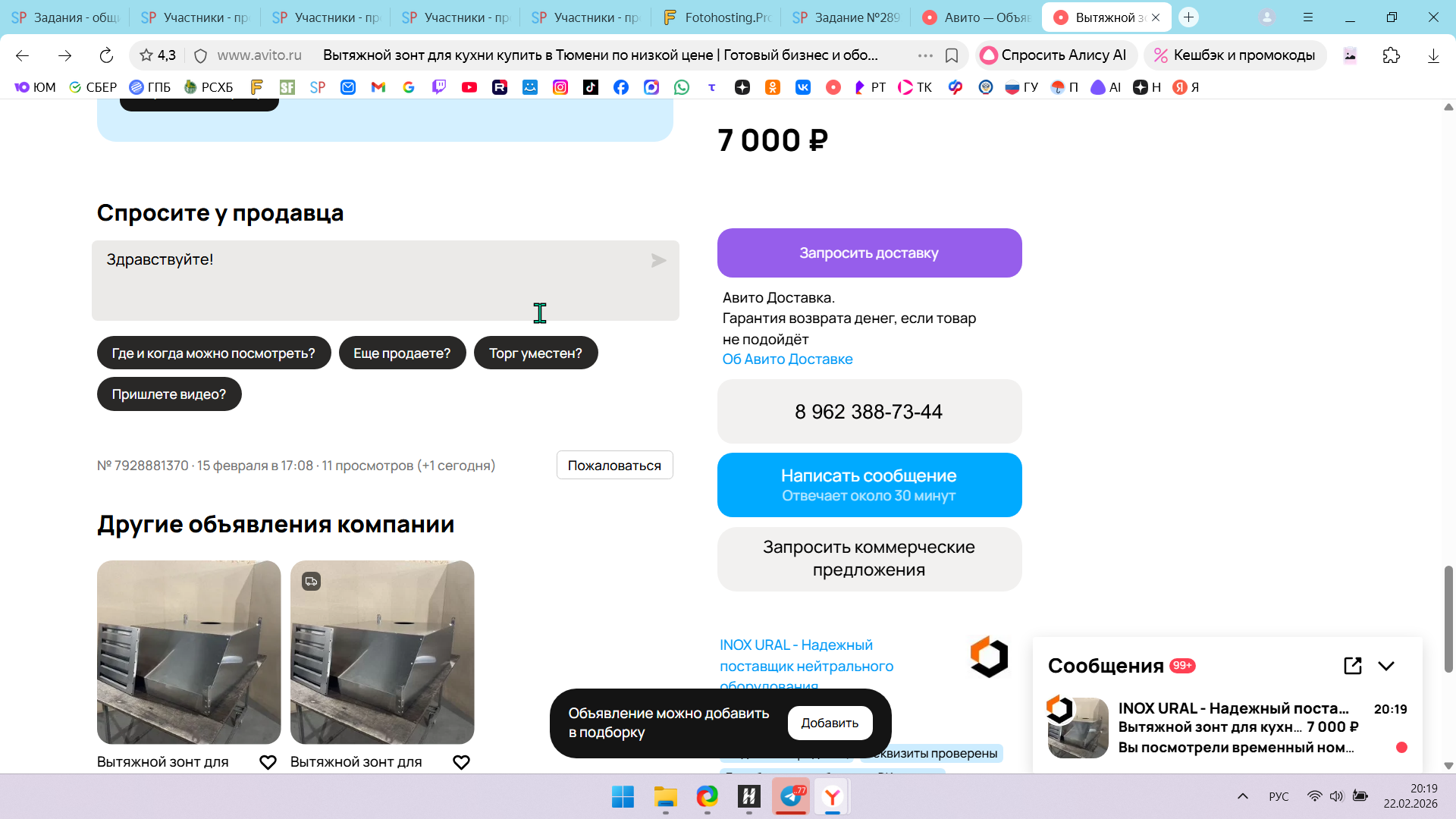Add first listing to favorites heart
The image size is (1456, 819).
point(268,762)
